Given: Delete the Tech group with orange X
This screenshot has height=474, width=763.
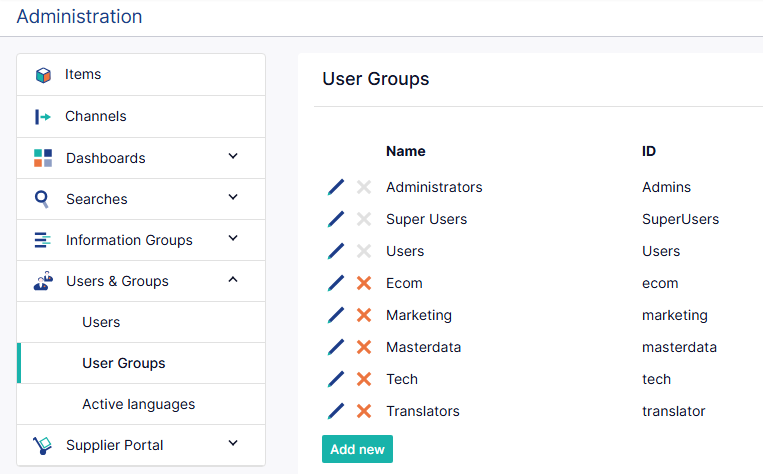Looking at the screenshot, I should click(x=364, y=379).
